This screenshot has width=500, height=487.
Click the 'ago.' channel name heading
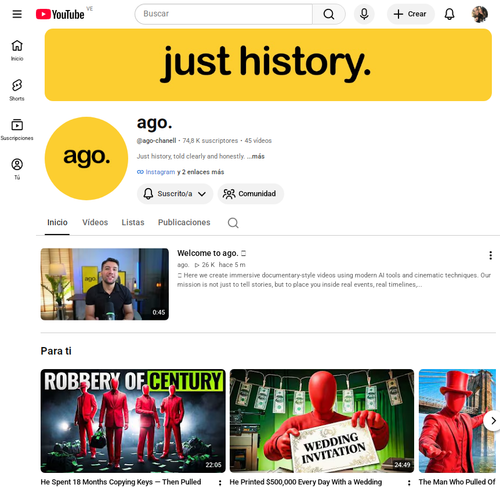click(154, 123)
